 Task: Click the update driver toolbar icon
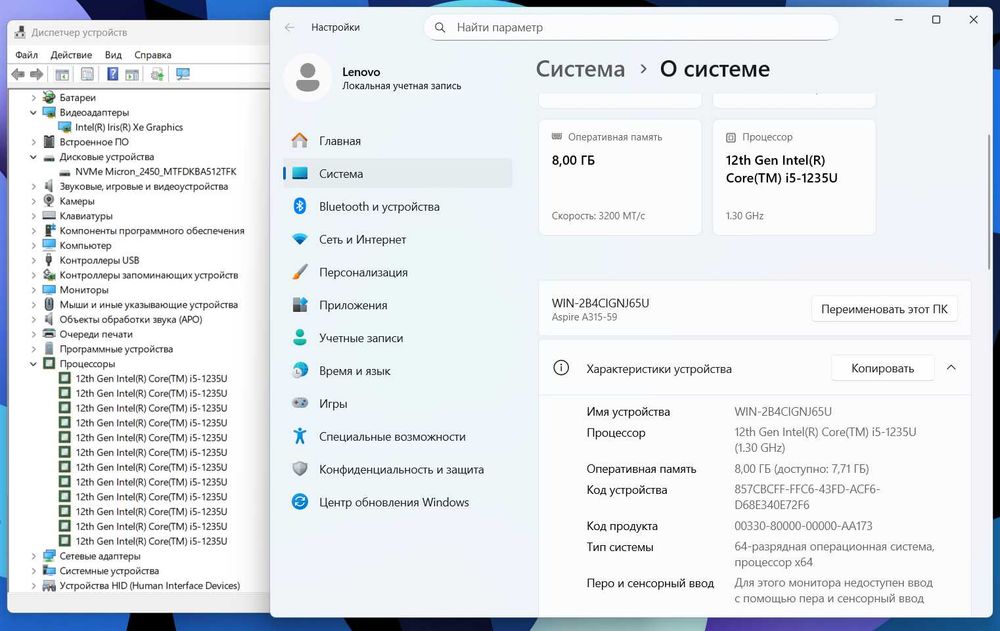tap(157, 75)
